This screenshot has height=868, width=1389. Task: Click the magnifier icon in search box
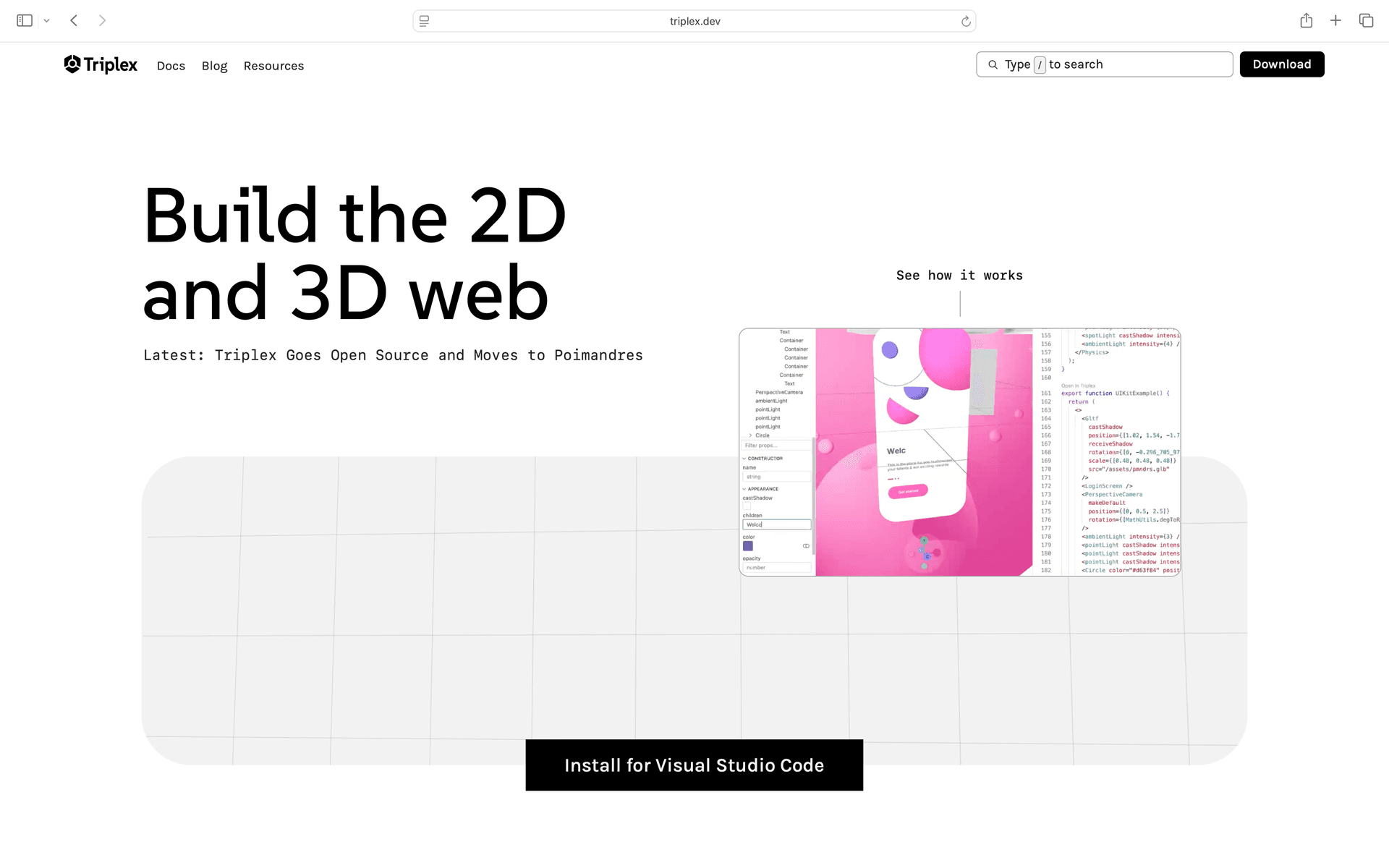993,65
